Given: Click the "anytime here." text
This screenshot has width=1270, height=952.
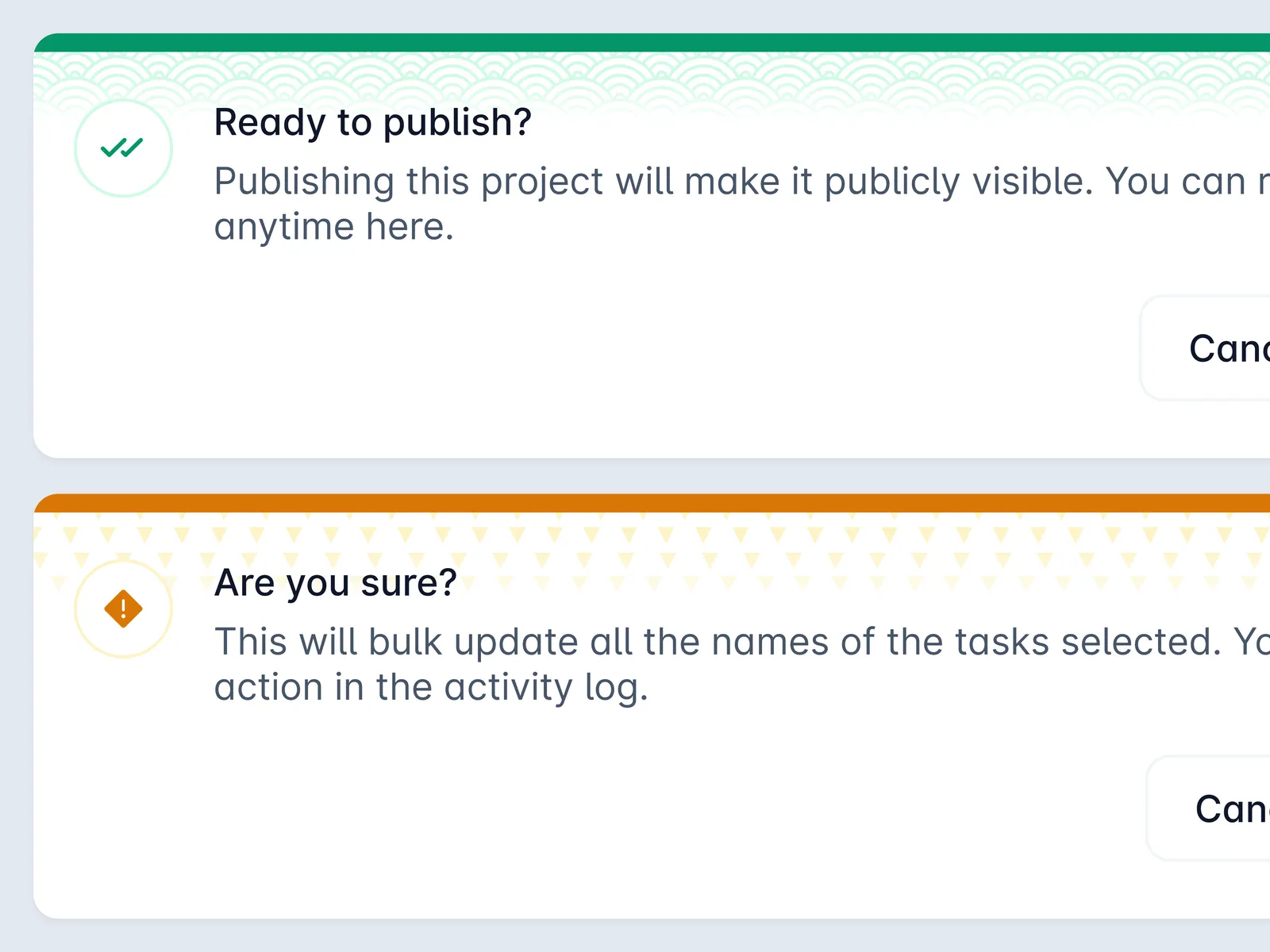Looking at the screenshot, I should click(x=333, y=228).
